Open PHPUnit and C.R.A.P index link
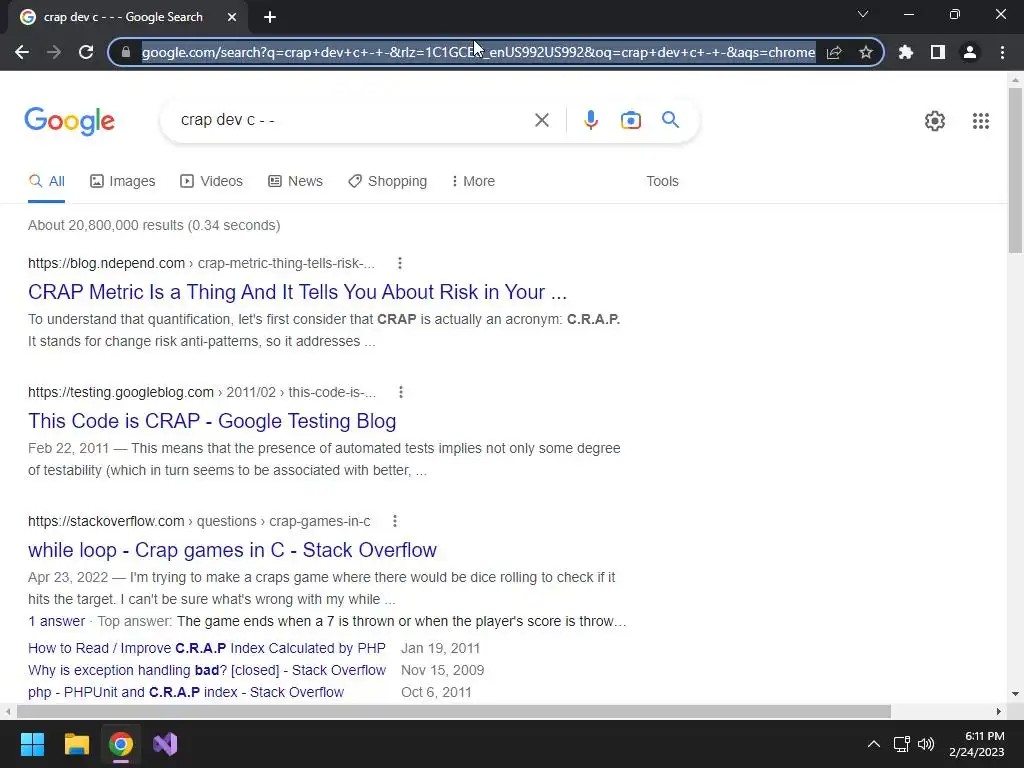This screenshot has width=1024, height=768. (x=186, y=692)
